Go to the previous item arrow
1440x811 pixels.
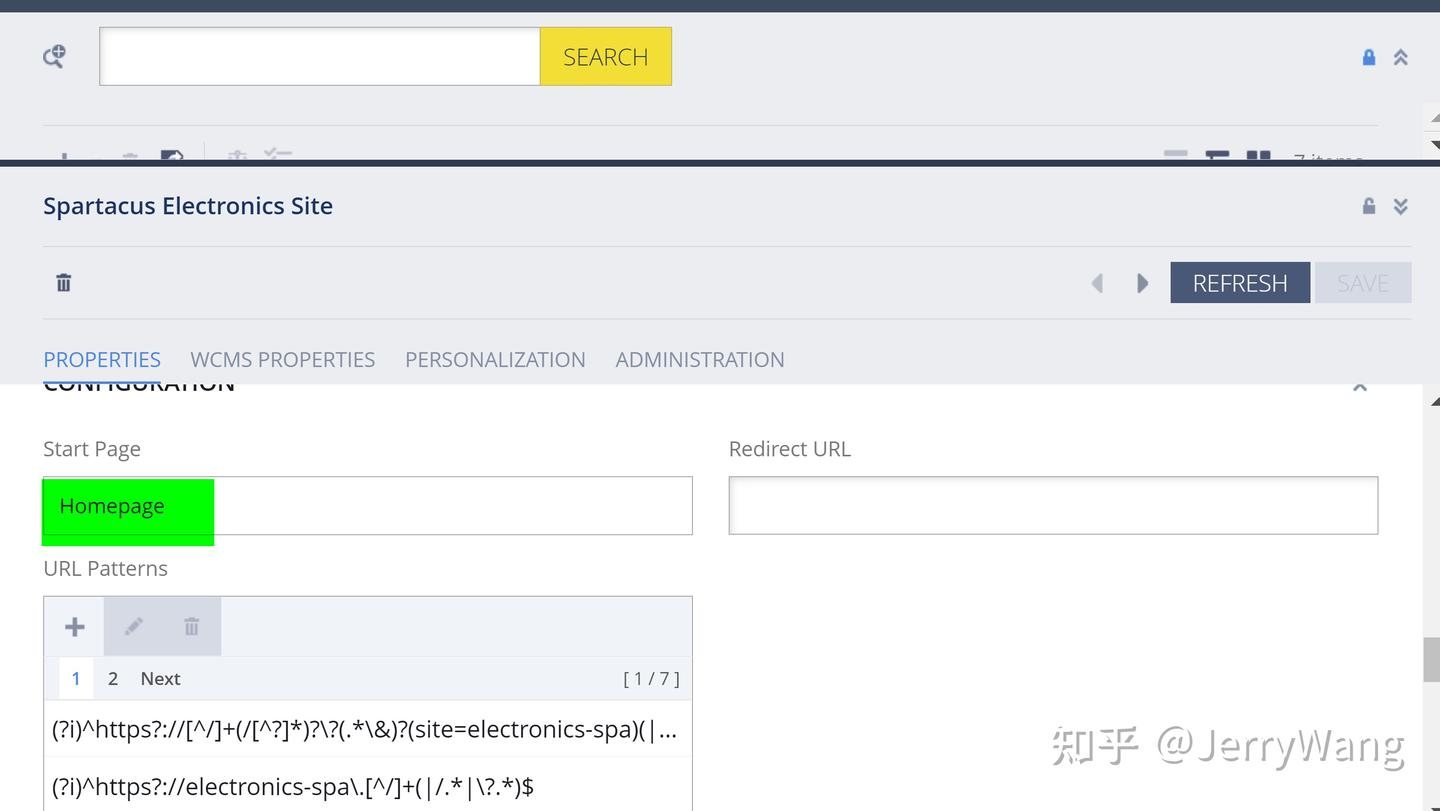[x=1097, y=283]
